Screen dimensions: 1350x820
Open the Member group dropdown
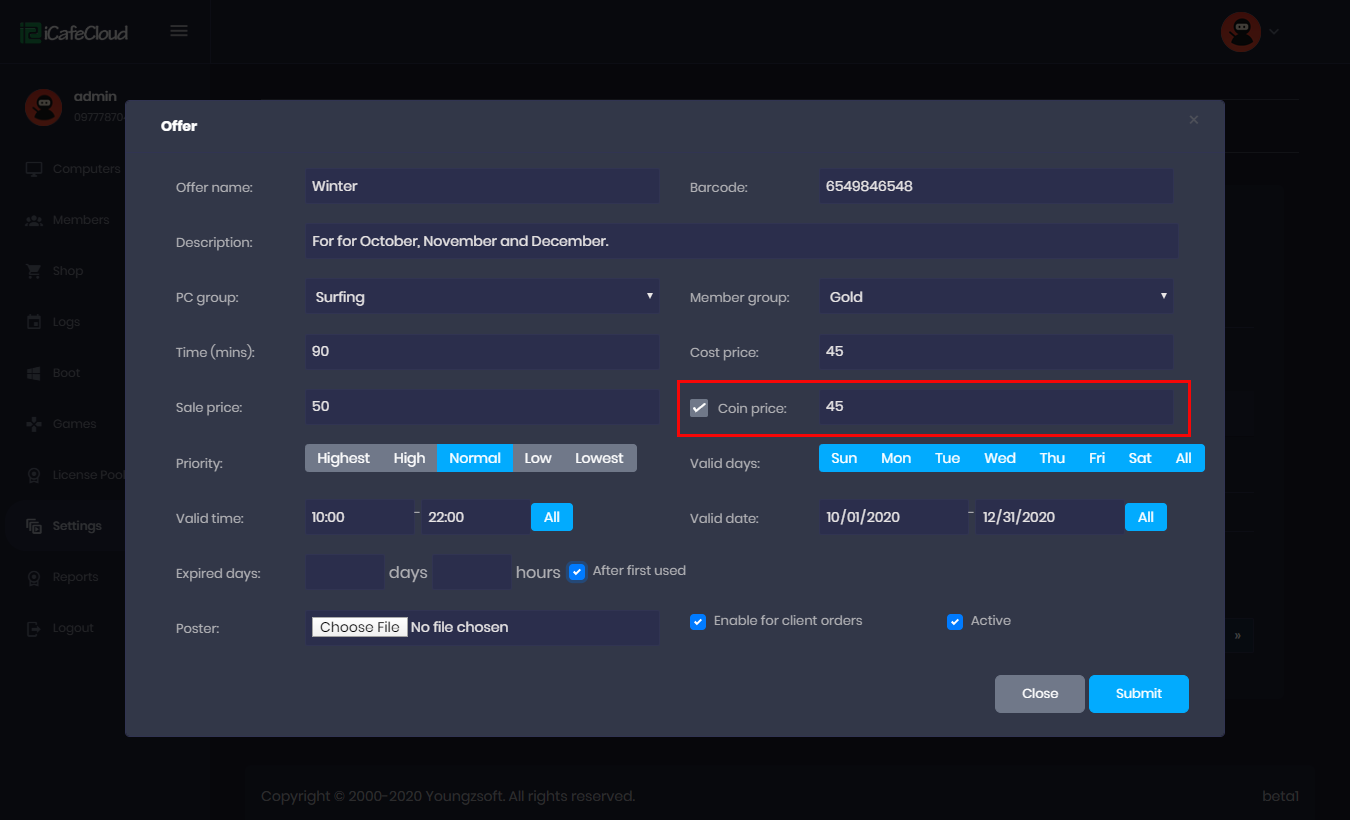coord(995,297)
